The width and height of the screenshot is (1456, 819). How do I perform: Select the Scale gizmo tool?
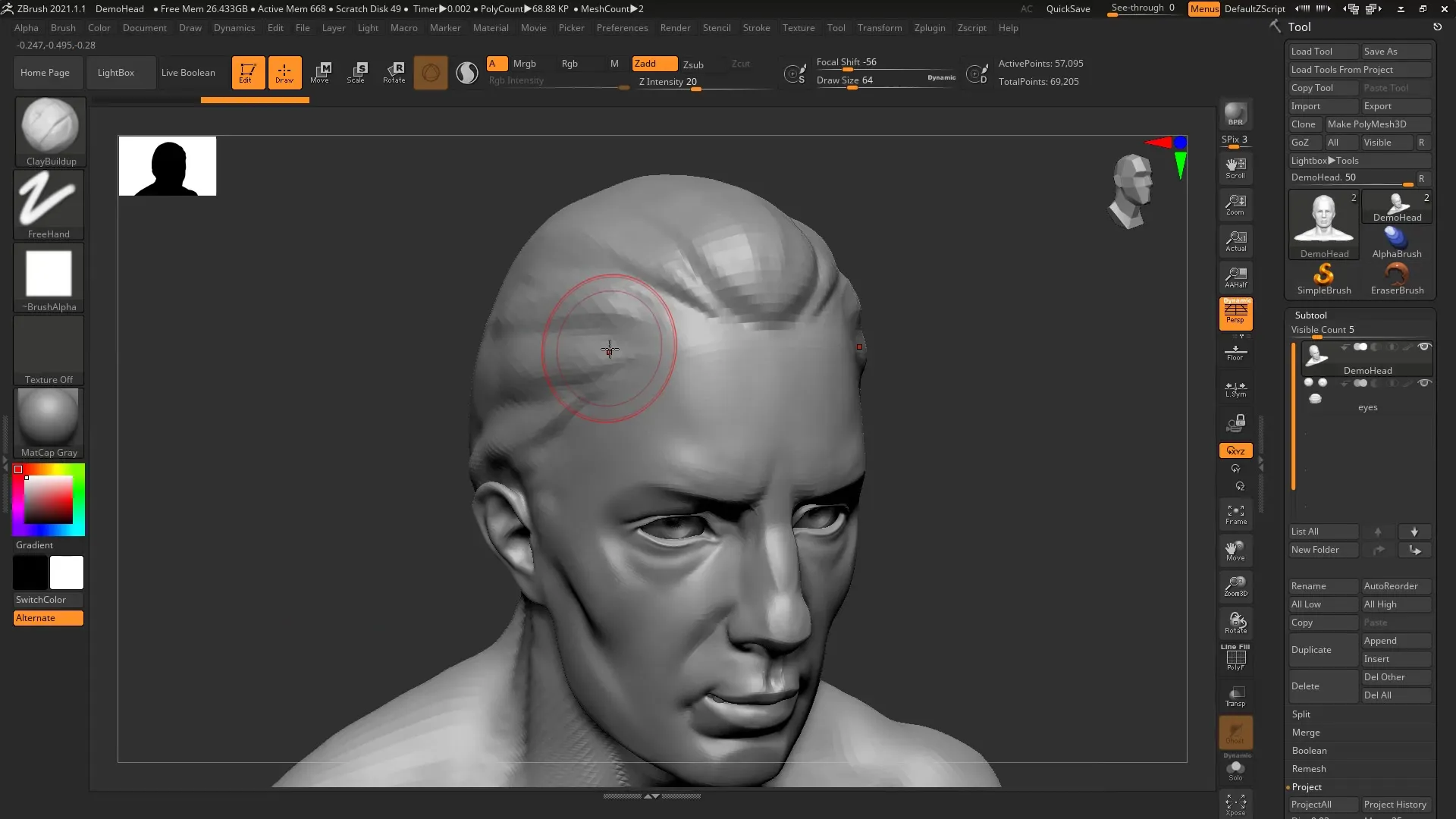(x=357, y=72)
